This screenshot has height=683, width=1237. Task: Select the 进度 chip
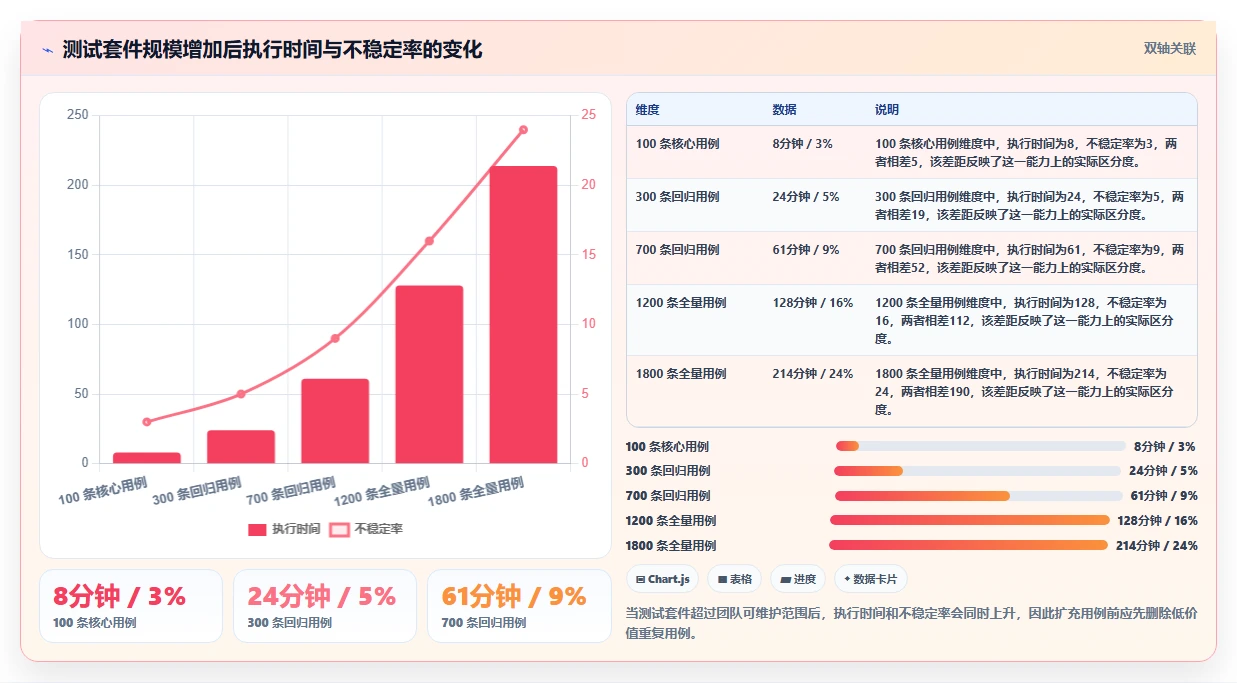798,579
